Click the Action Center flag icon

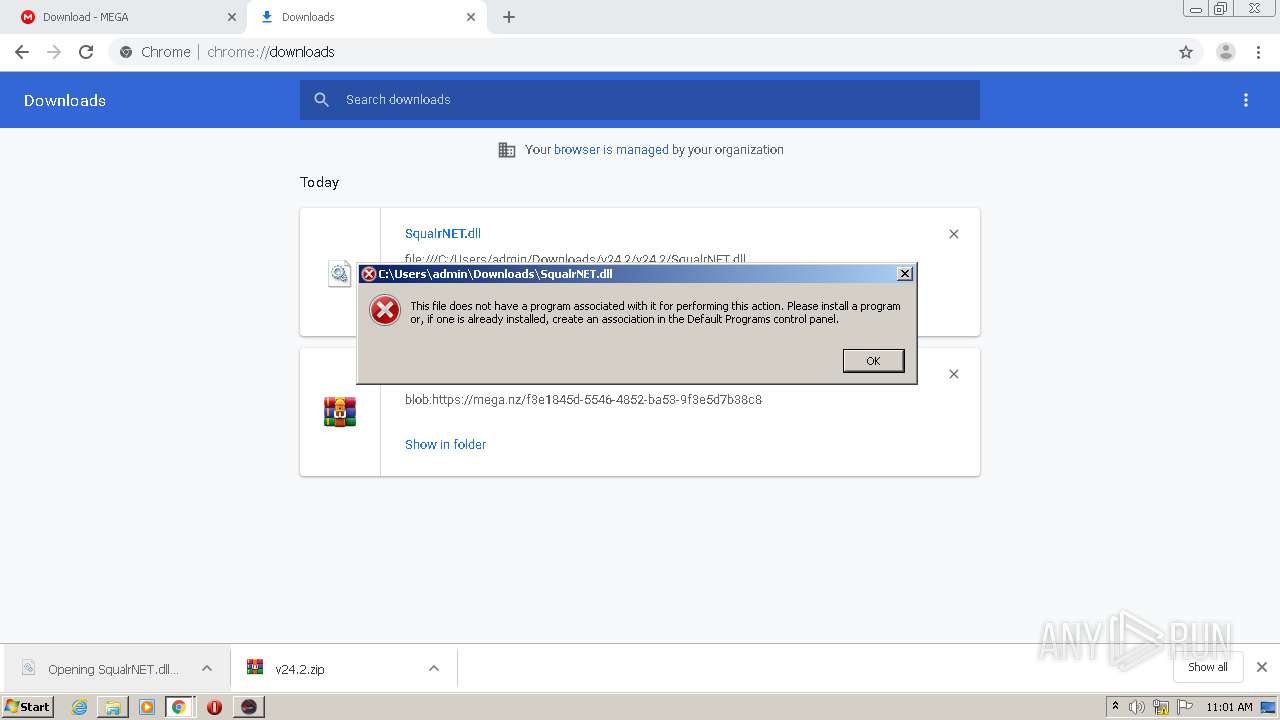tap(1185, 707)
